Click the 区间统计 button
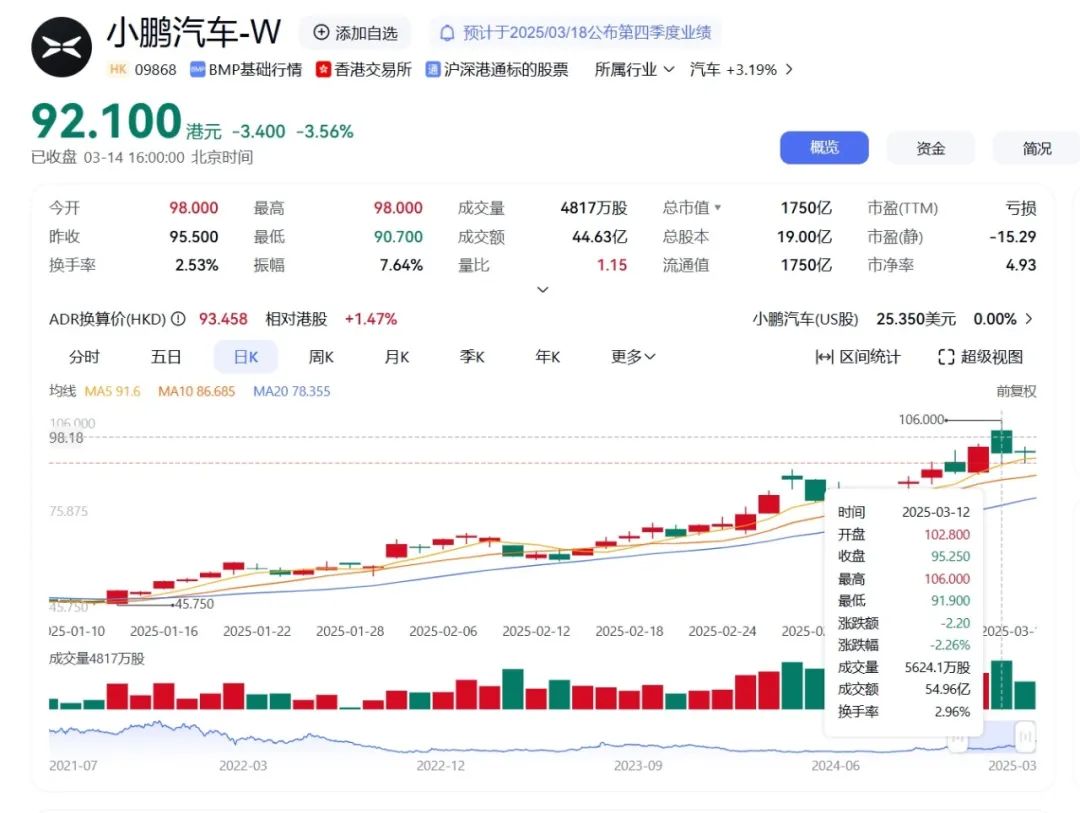 coord(858,357)
